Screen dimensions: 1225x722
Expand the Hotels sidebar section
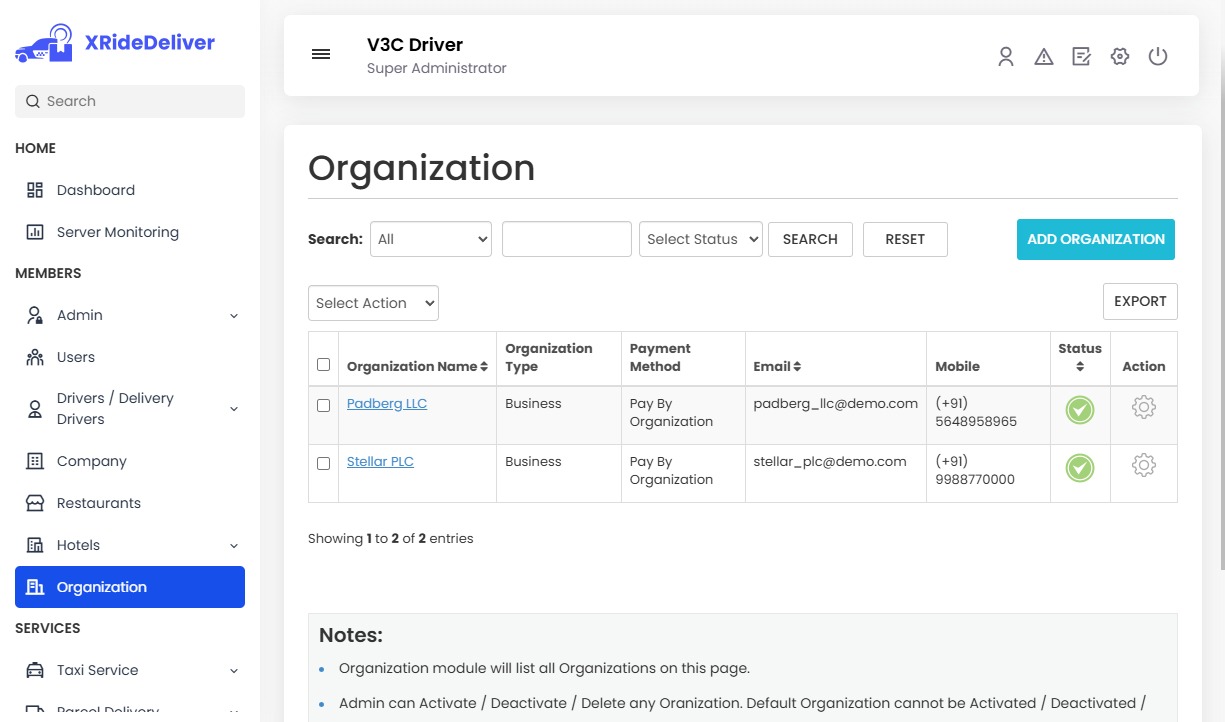(x=129, y=545)
